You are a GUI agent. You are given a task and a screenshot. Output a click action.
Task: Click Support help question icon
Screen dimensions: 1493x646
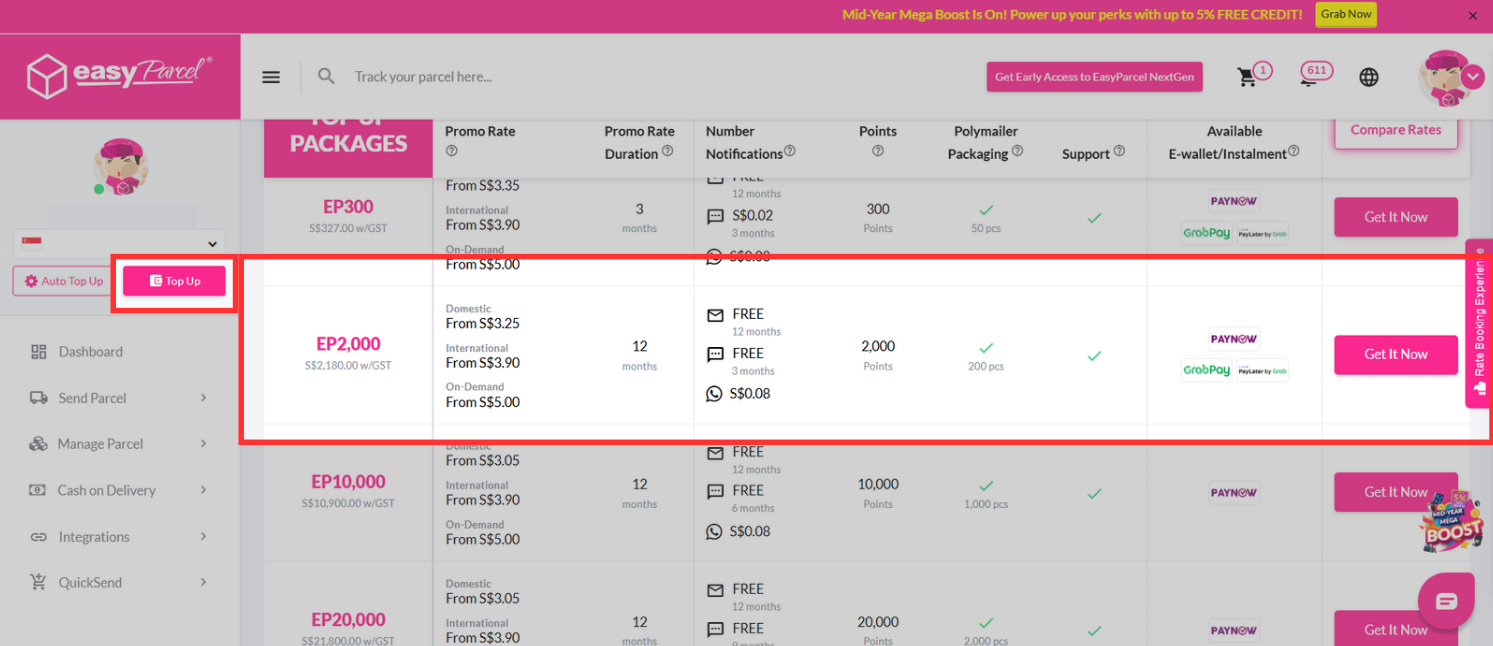coord(1119,151)
